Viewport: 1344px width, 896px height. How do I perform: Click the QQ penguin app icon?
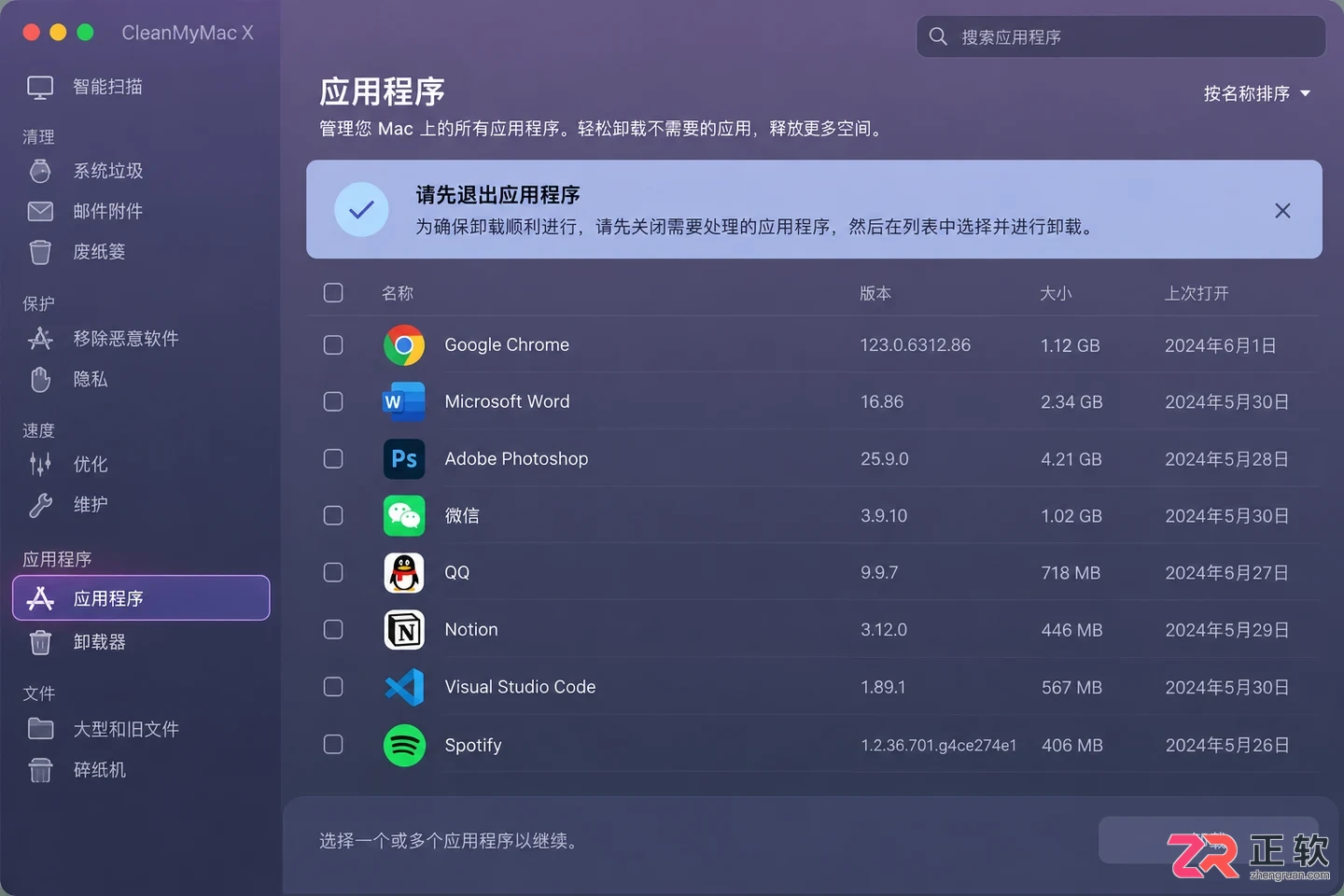point(404,573)
